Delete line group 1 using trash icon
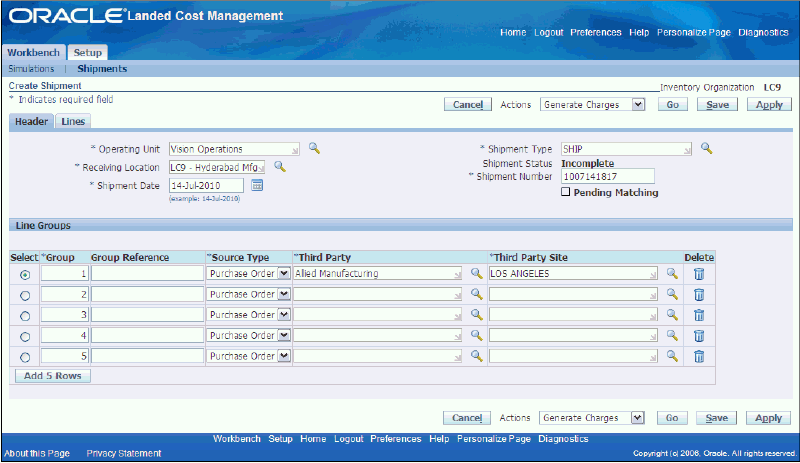Image resolution: width=800 pixels, height=463 pixels. click(x=699, y=273)
